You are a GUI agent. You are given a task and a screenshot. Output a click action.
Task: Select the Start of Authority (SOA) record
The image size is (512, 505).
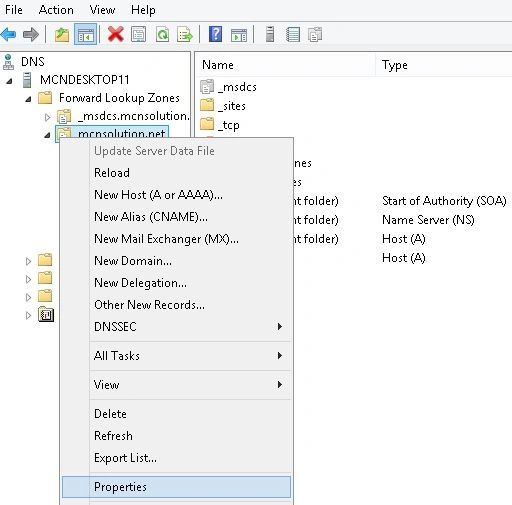[x=444, y=201]
